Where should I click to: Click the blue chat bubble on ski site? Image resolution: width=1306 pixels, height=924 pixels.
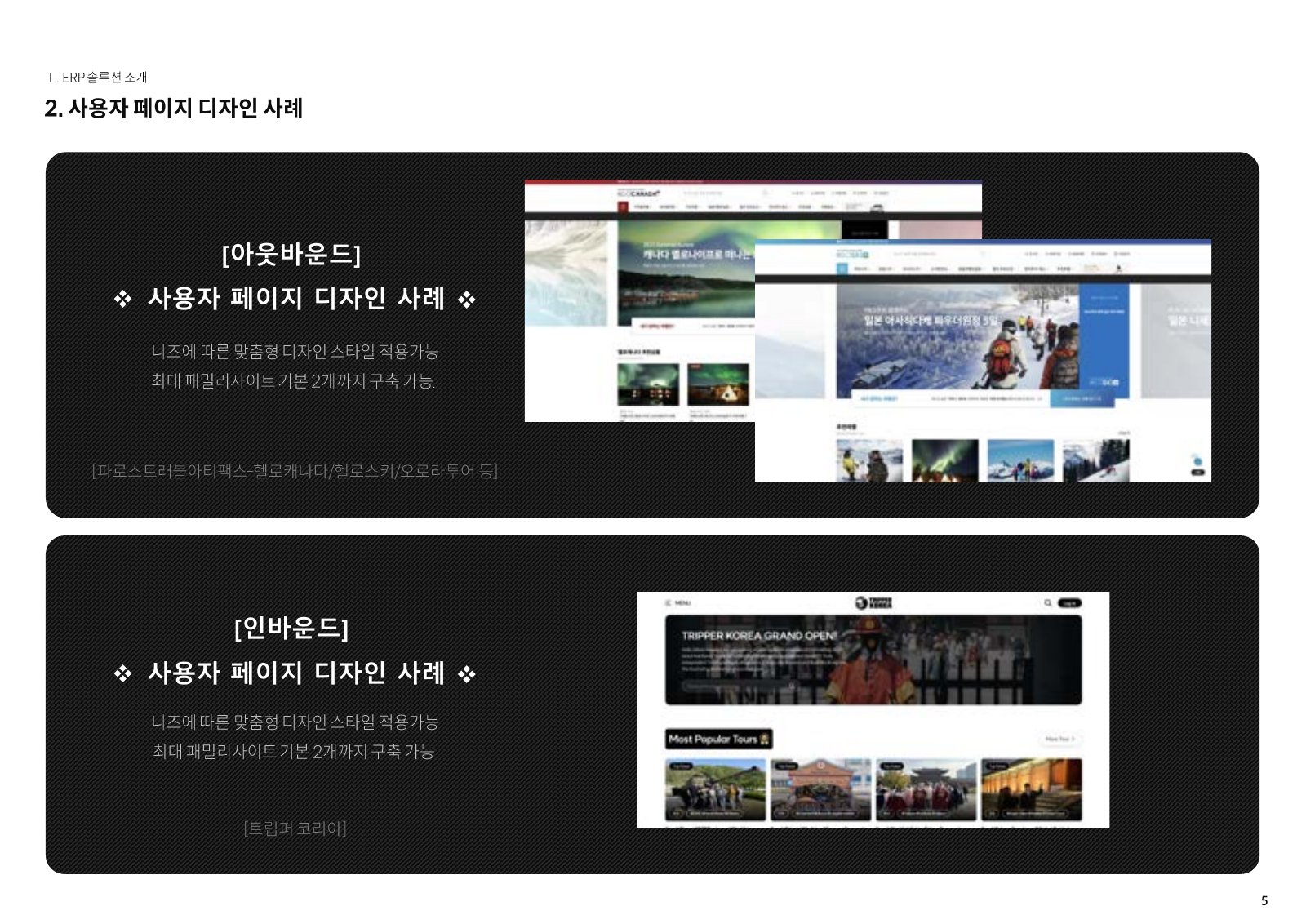coord(1197,461)
